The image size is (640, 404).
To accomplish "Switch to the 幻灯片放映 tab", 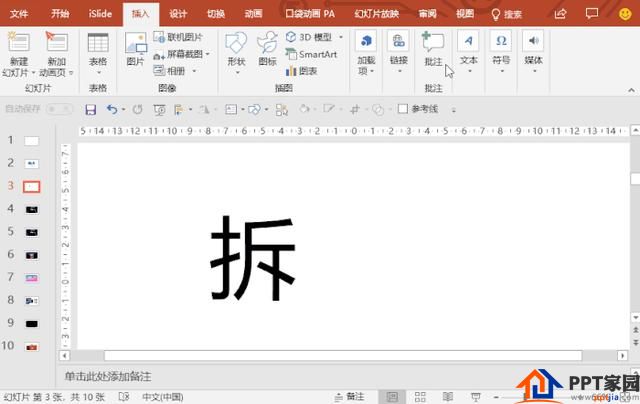I will (376, 14).
